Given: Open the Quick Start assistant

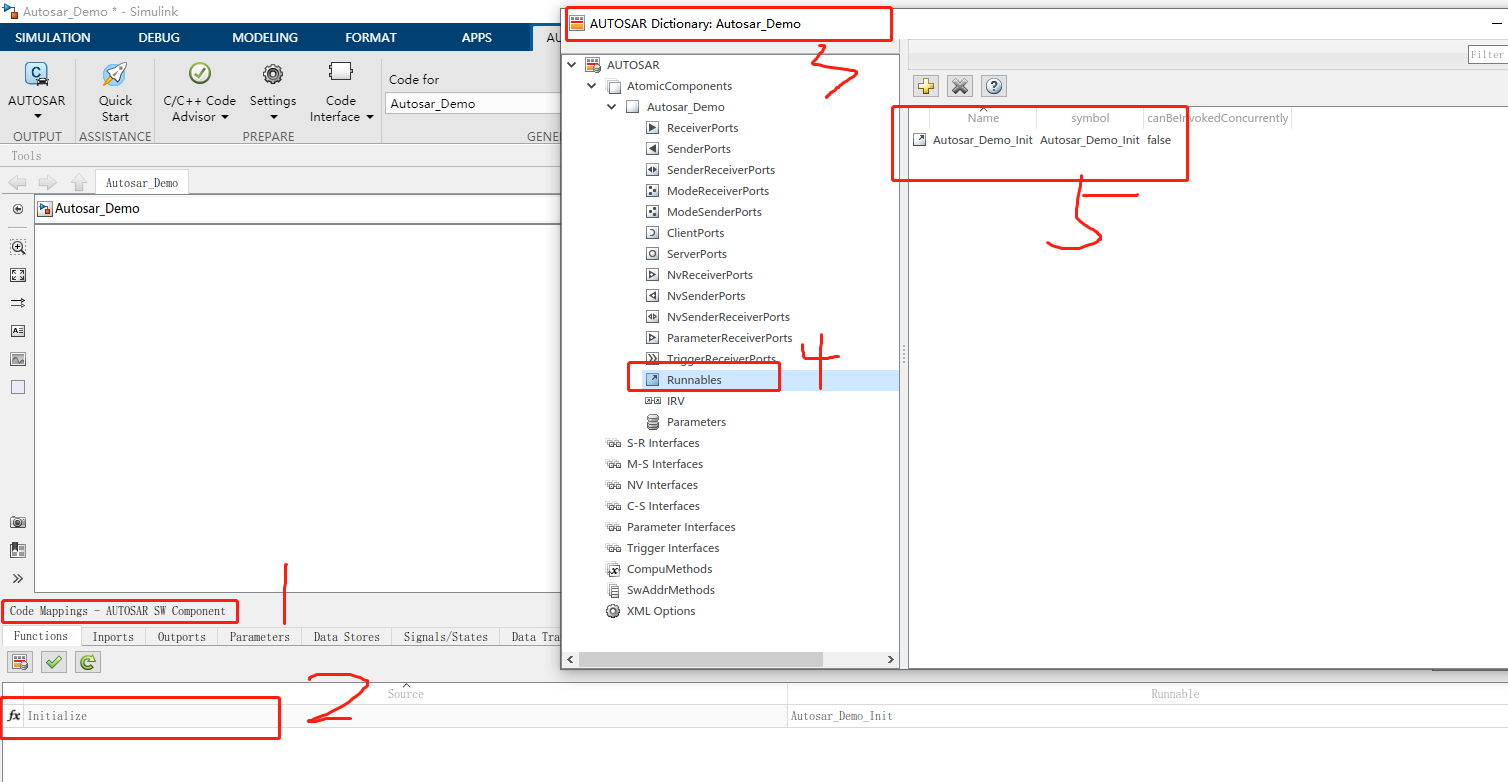Looking at the screenshot, I should (115, 91).
